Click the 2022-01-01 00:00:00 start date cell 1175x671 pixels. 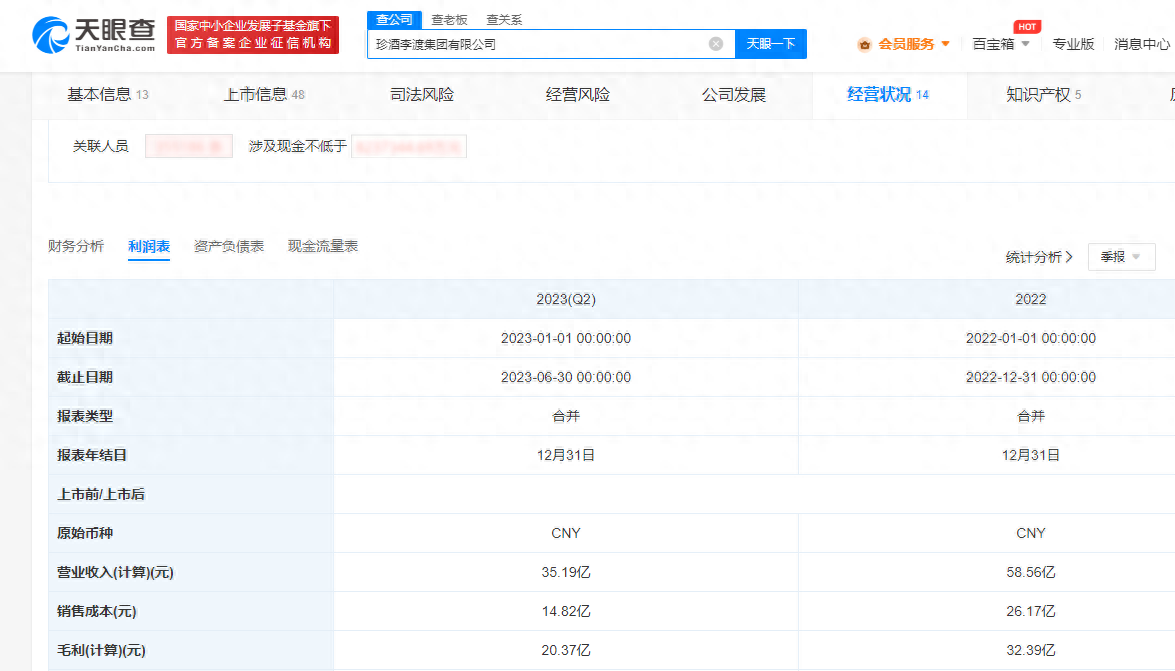[x=1030, y=338]
